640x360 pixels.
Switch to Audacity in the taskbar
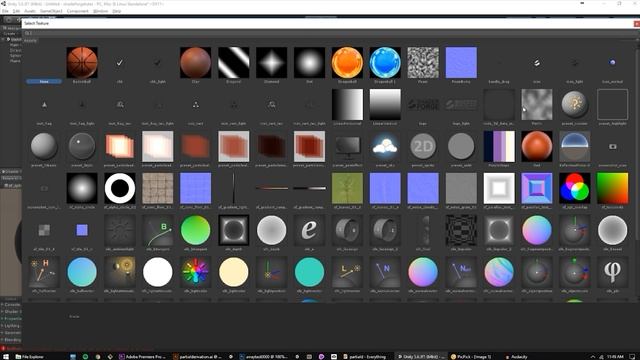pos(516,357)
